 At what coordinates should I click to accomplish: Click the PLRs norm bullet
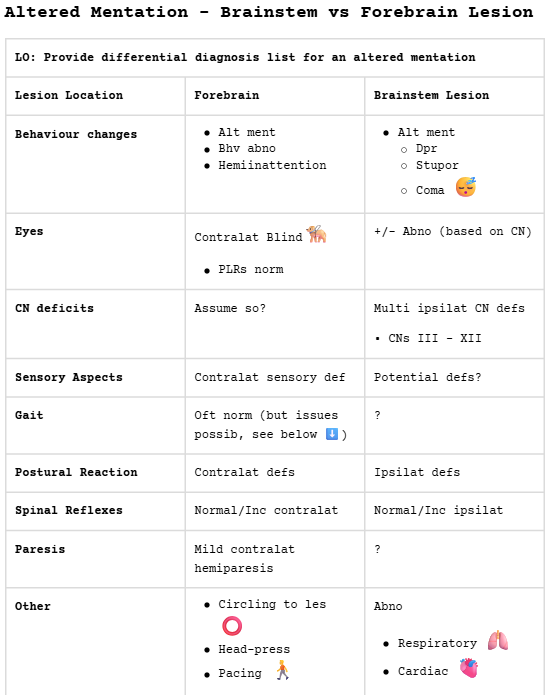[251, 269]
